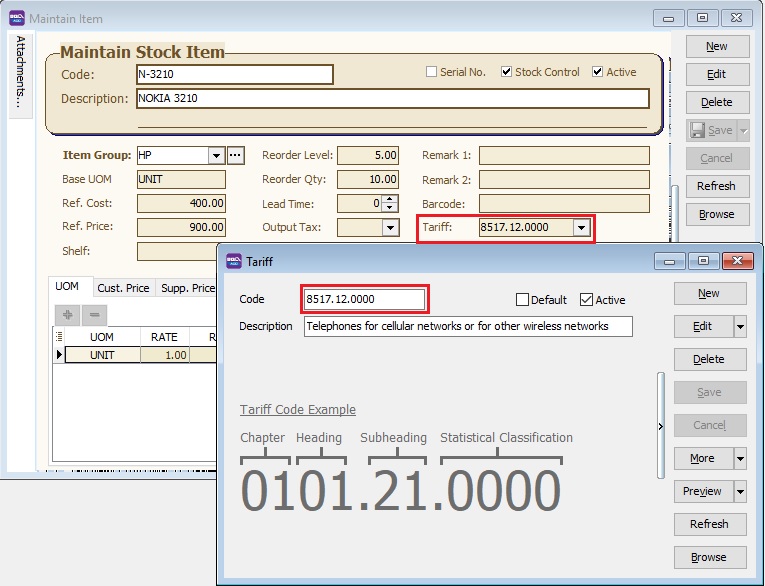Viewport: 765px width, 586px height.
Task: Check the Default checkbox in Tariff window
Action: [523, 299]
